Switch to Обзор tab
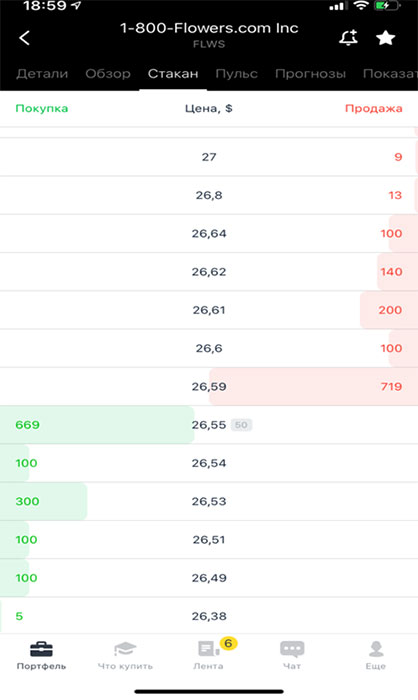This screenshot has width=418, height=700. pyautogui.click(x=108, y=74)
